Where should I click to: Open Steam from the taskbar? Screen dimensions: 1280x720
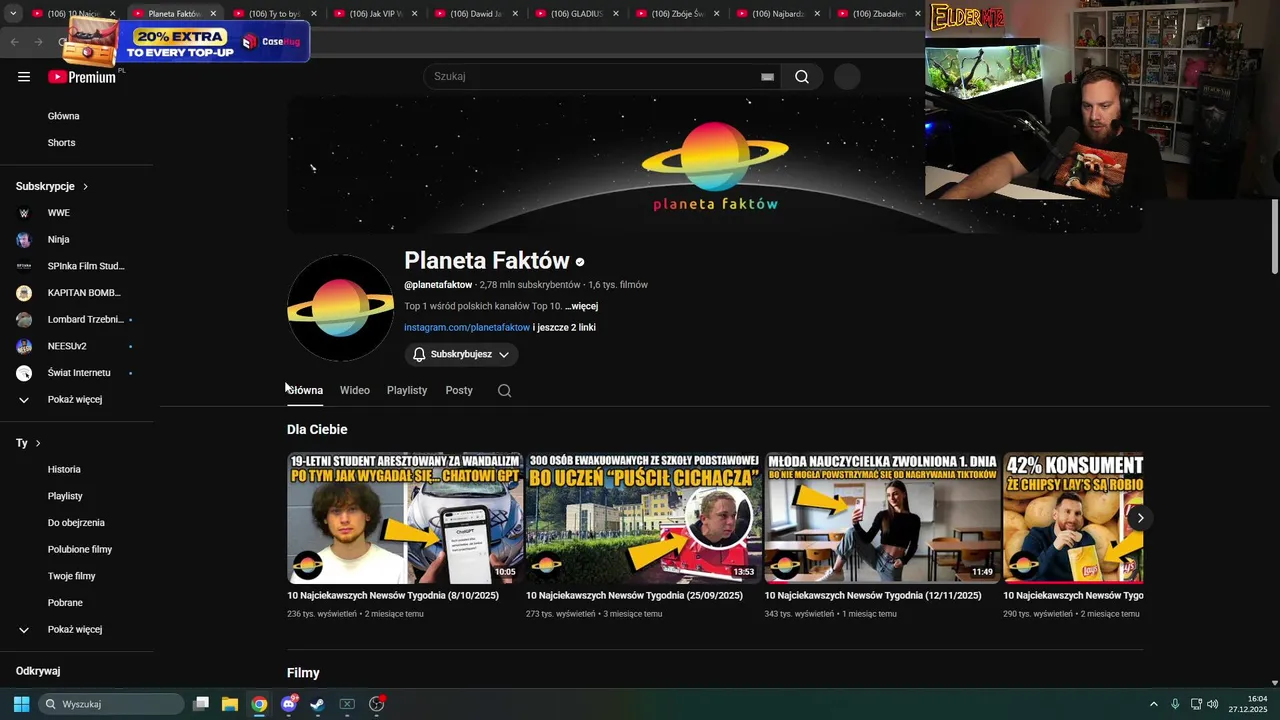[x=317, y=704]
